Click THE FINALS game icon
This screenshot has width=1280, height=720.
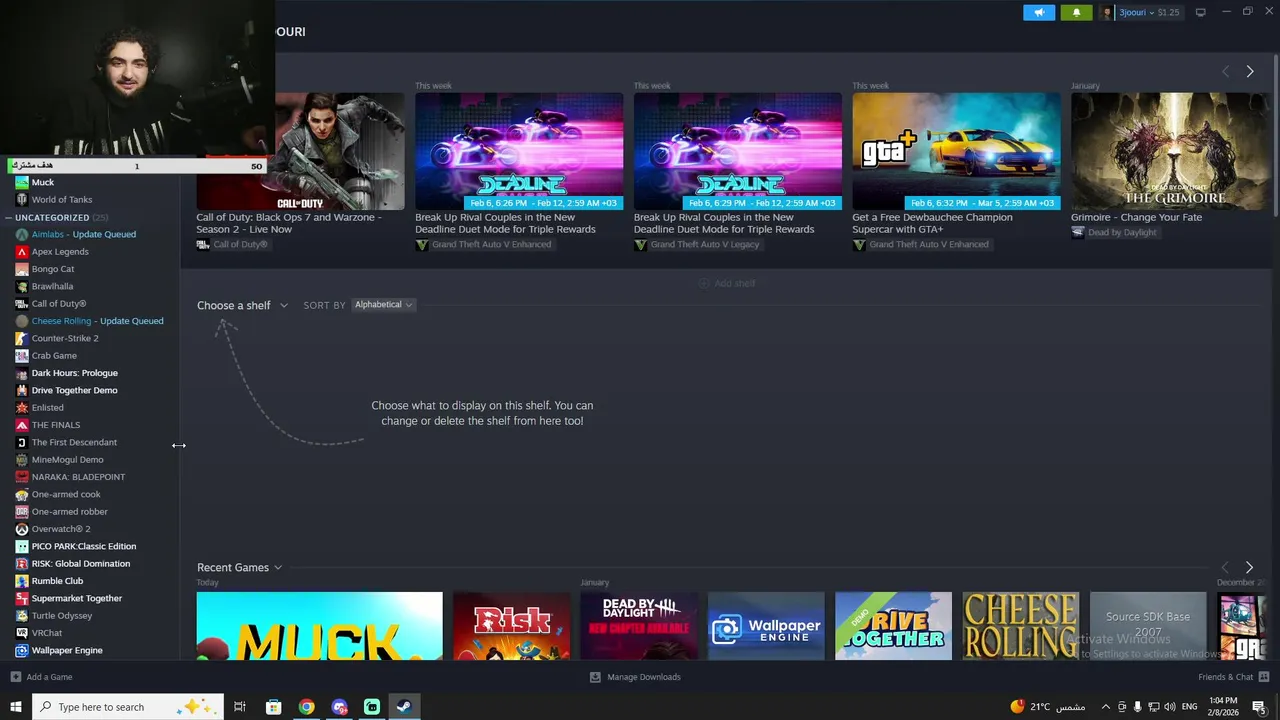tap(22, 425)
